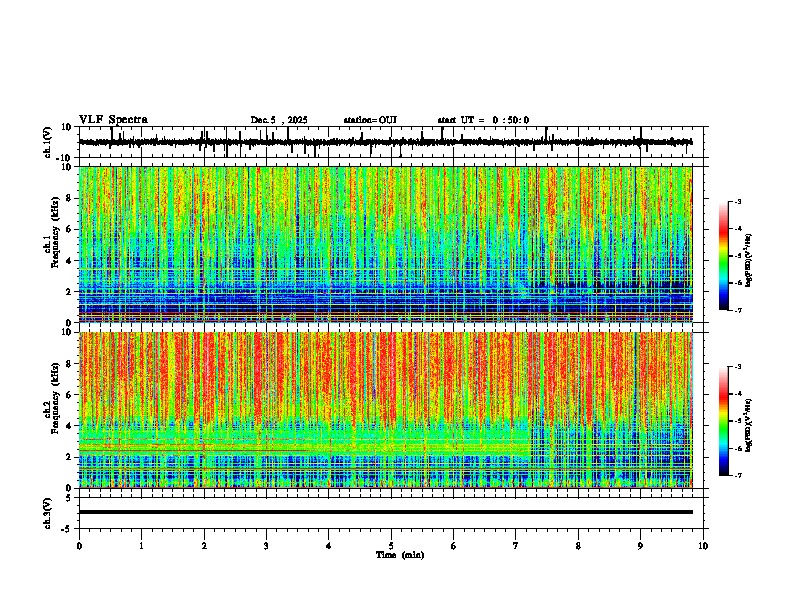This screenshot has width=792, height=612.
Task: Click time axis tick label "8"
Action: [x=578, y=546]
